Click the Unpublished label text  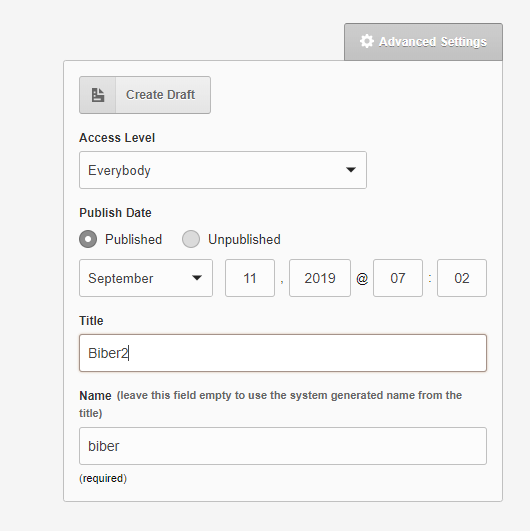244,239
